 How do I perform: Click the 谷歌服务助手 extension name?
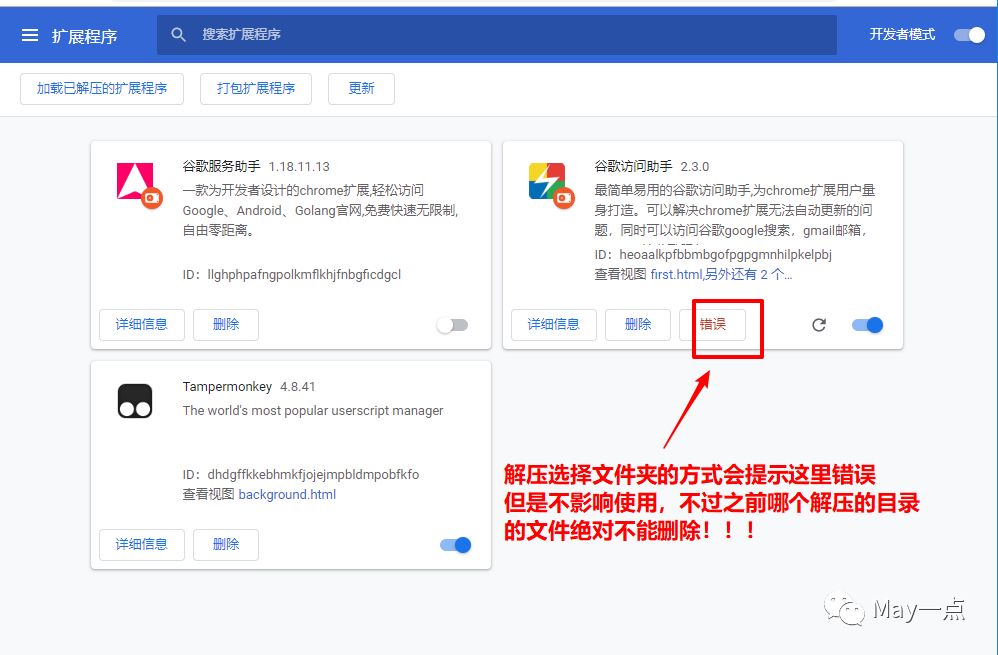pyautogui.click(x=221, y=167)
